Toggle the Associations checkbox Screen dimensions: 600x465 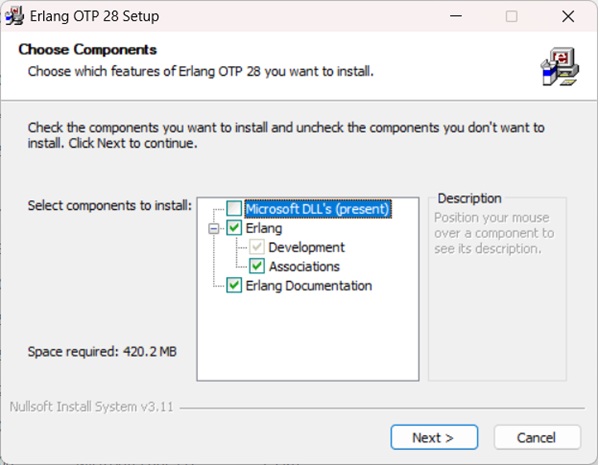pos(257,266)
